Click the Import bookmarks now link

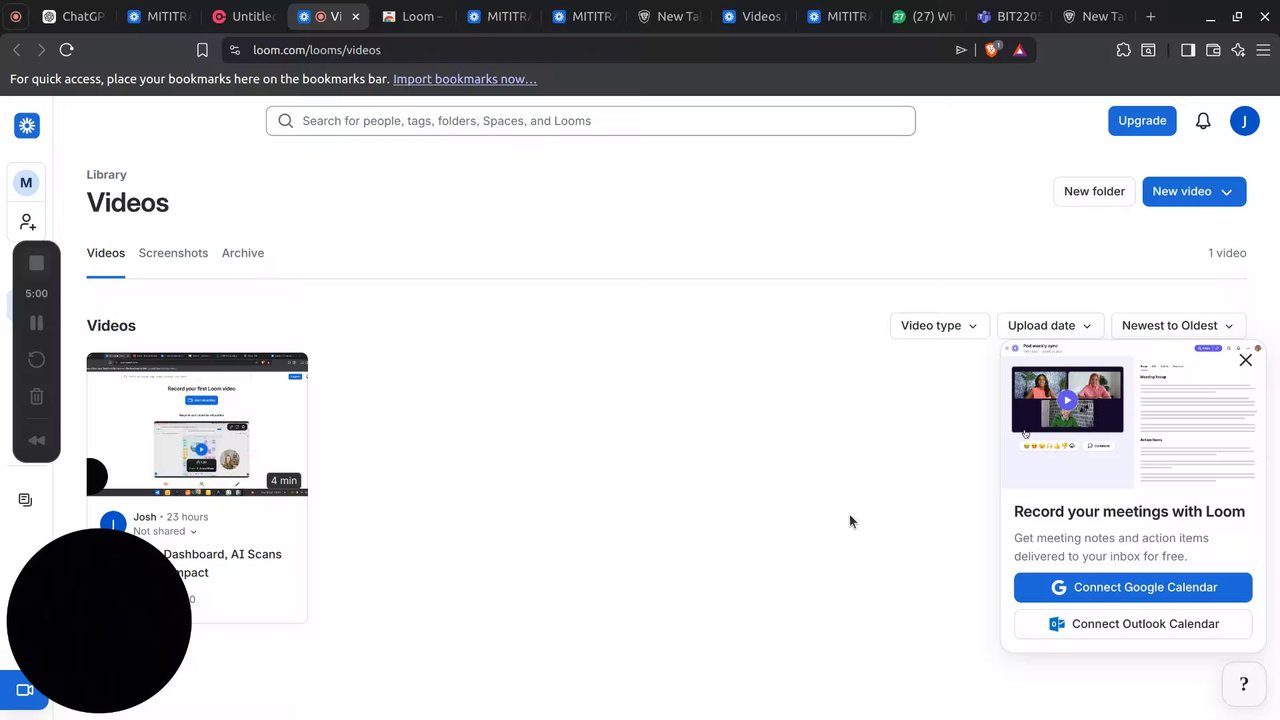(465, 79)
